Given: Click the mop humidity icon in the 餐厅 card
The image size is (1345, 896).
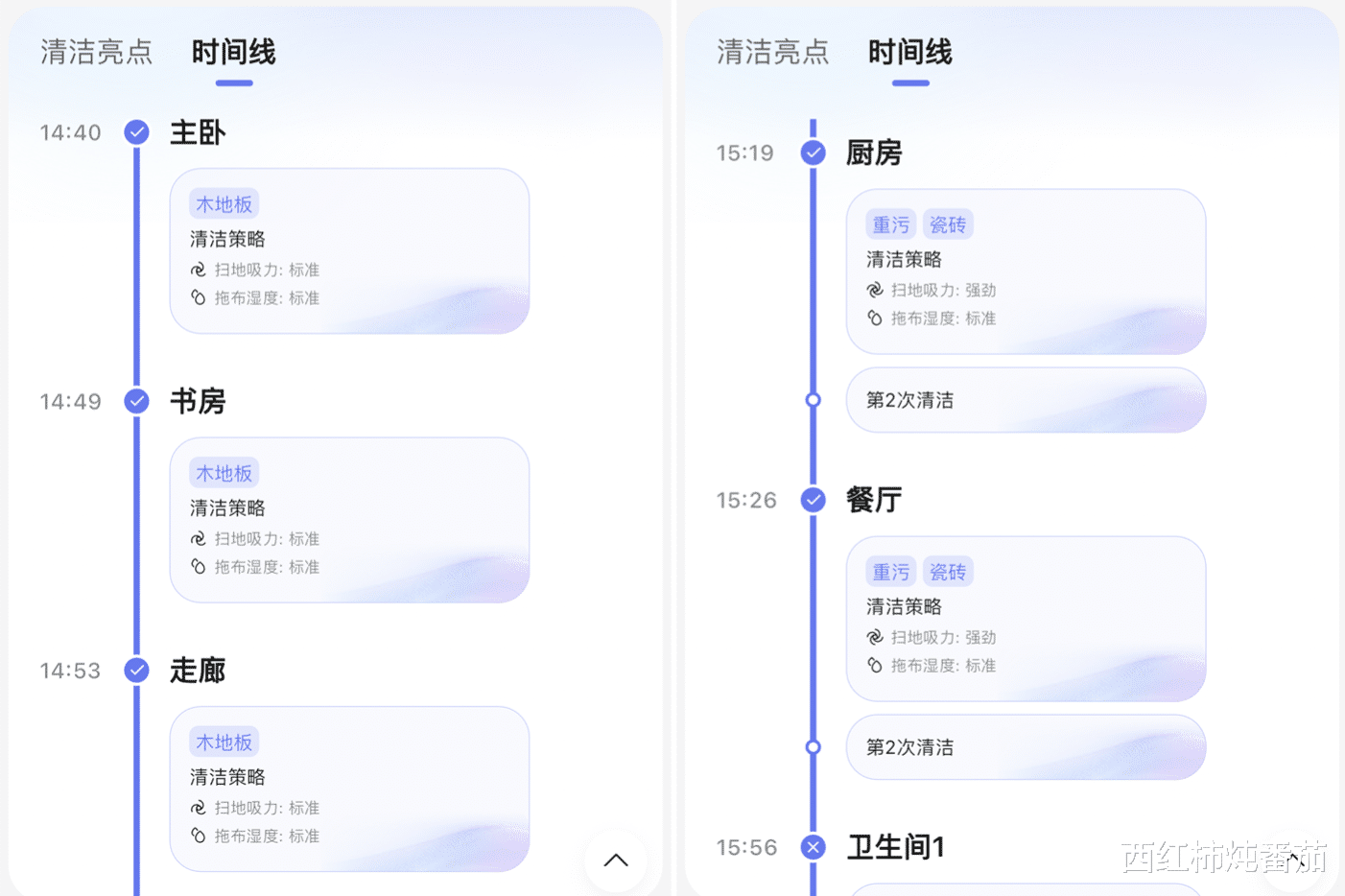Looking at the screenshot, I should [874, 665].
